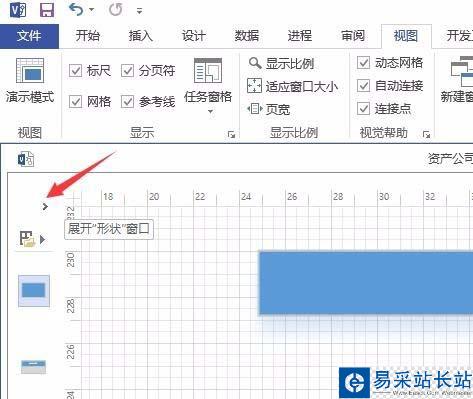The height and width of the screenshot is (399, 473).
Task: Open 视觉帮助 group dialog launcher
Action: pos(426,135)
